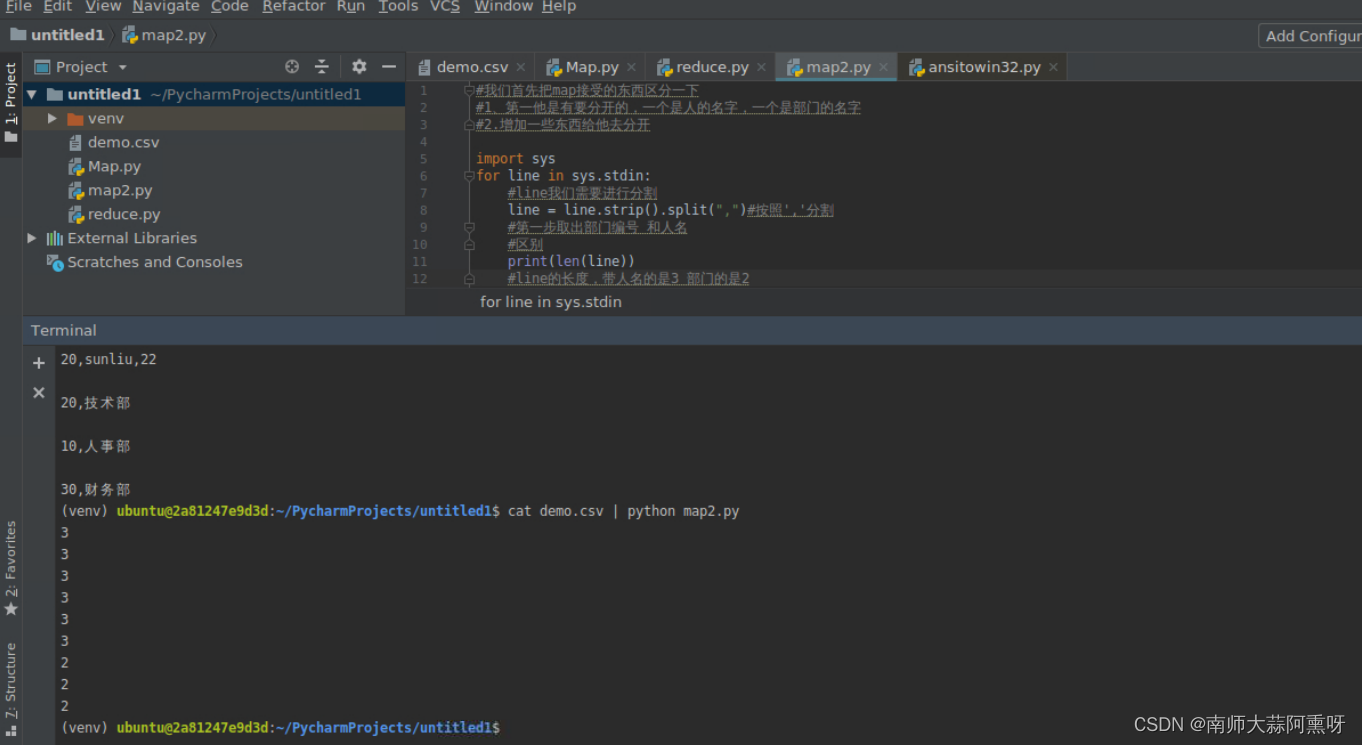Open the Edit menu
Screen dimensions: 1362x745
click(x=57, y=6)
